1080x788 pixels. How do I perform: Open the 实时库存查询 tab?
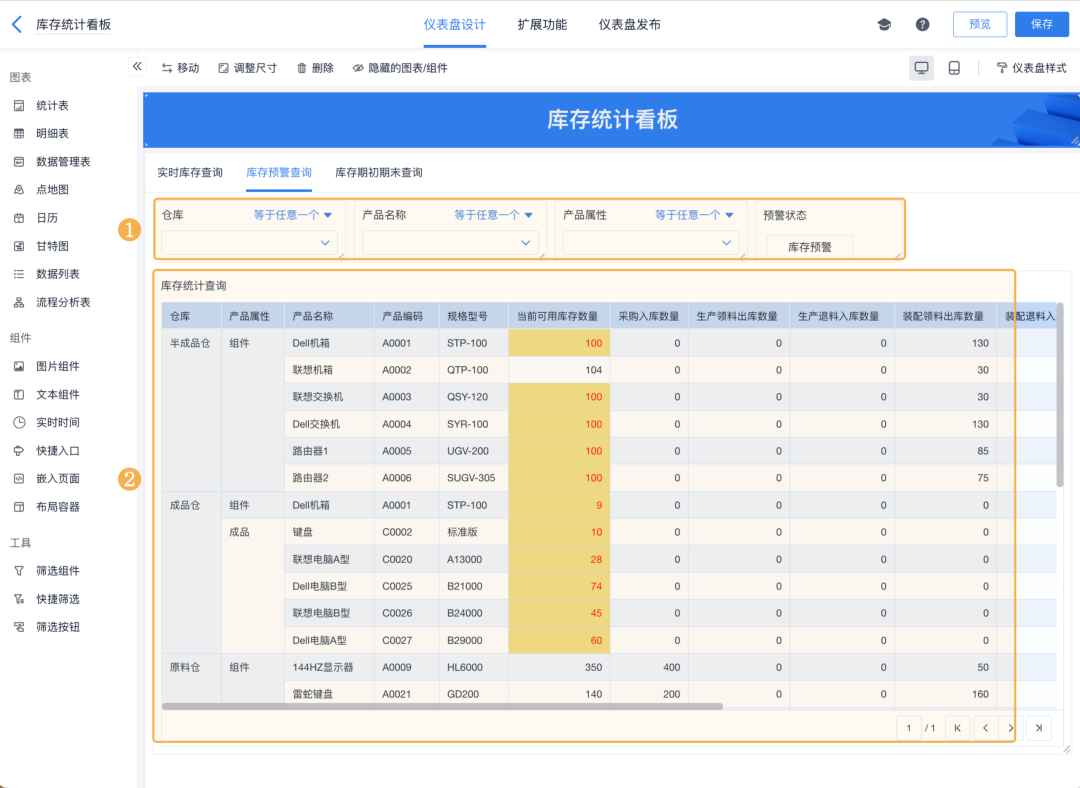pyautogui.click(x=190, y=172)
